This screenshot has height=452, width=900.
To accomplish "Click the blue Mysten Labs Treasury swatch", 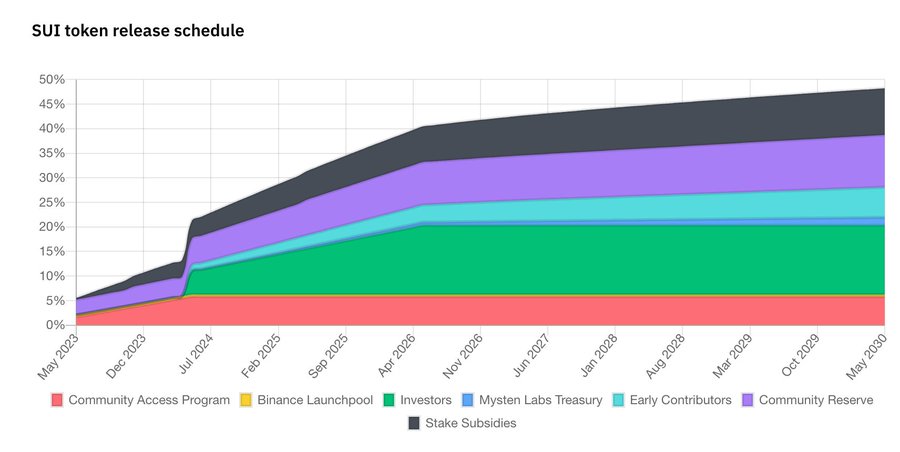I will [468, 400].
